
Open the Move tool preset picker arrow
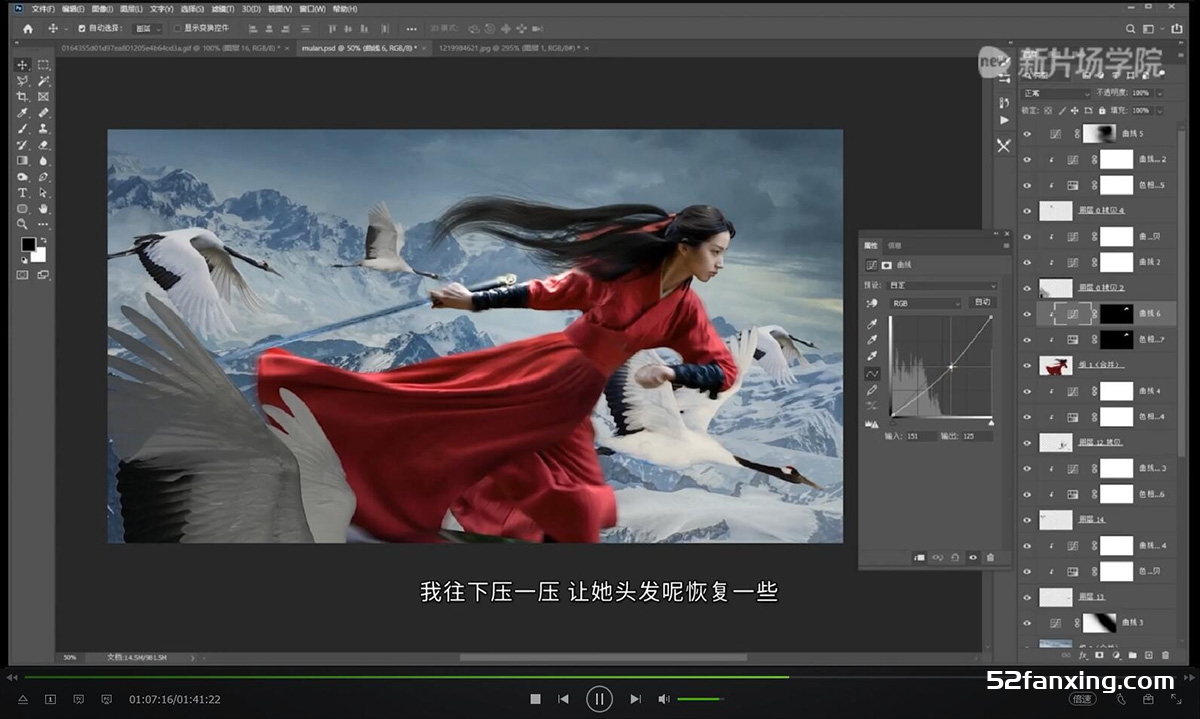66,29
